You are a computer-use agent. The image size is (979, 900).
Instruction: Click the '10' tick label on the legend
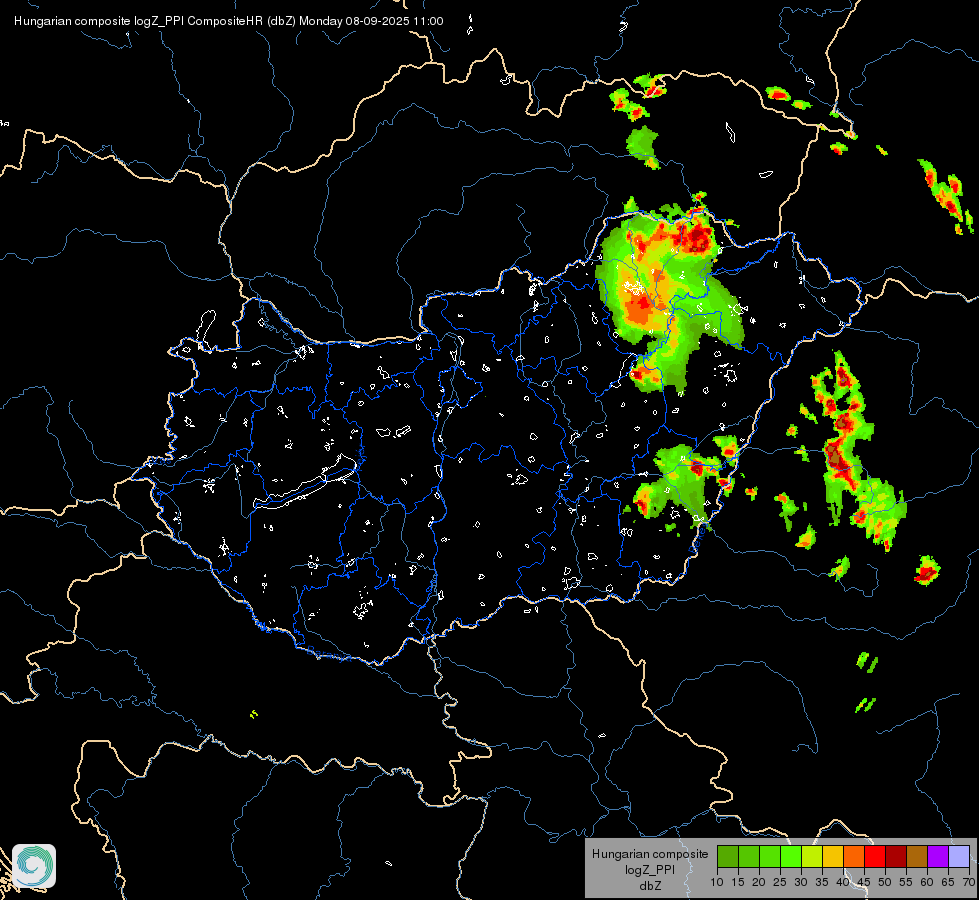click(717, 883)
